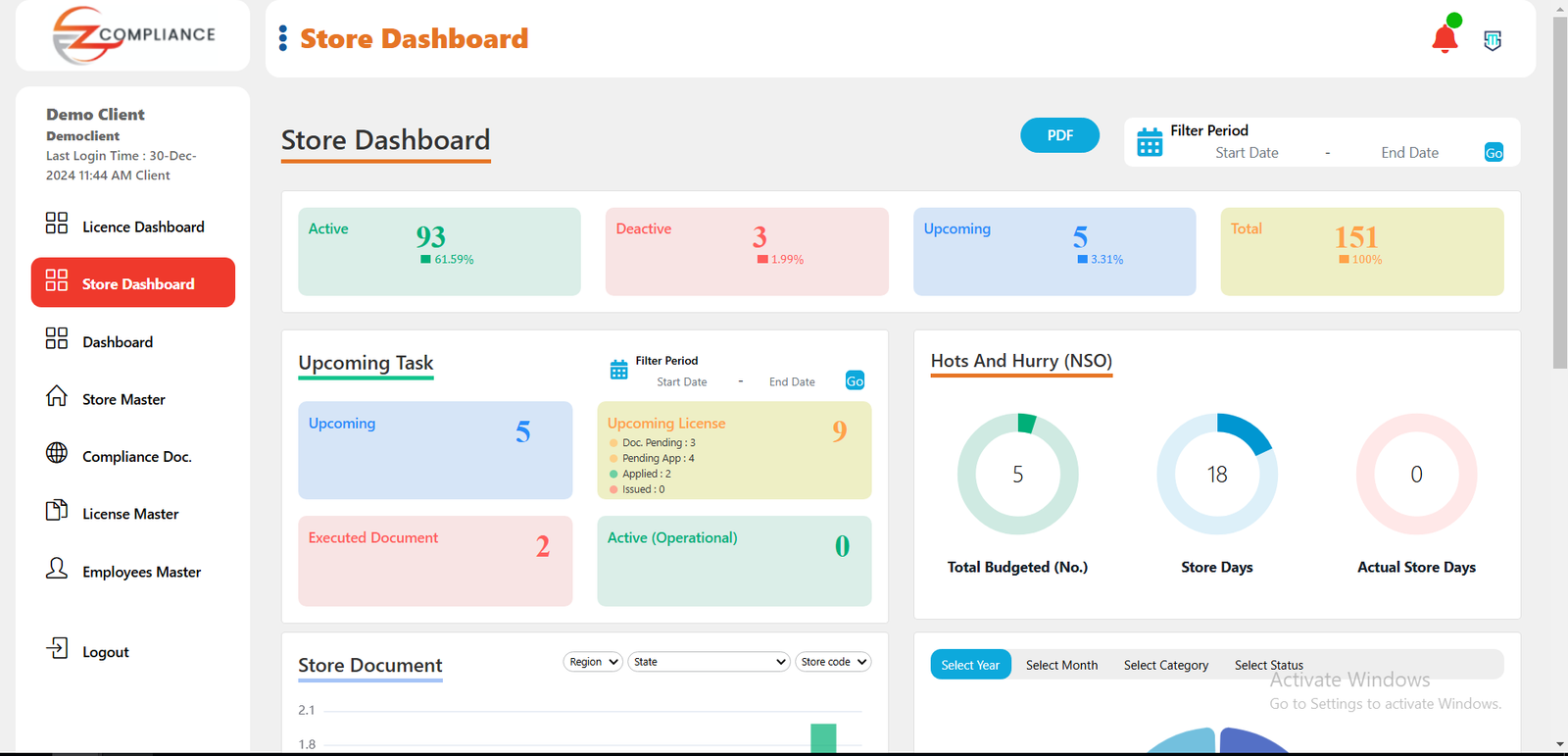The height and width of the screenshot is (756, 1568).
Task: Click 'Hots And Hurry (NSO)' heading
Action: click(x=1021, y=361)
